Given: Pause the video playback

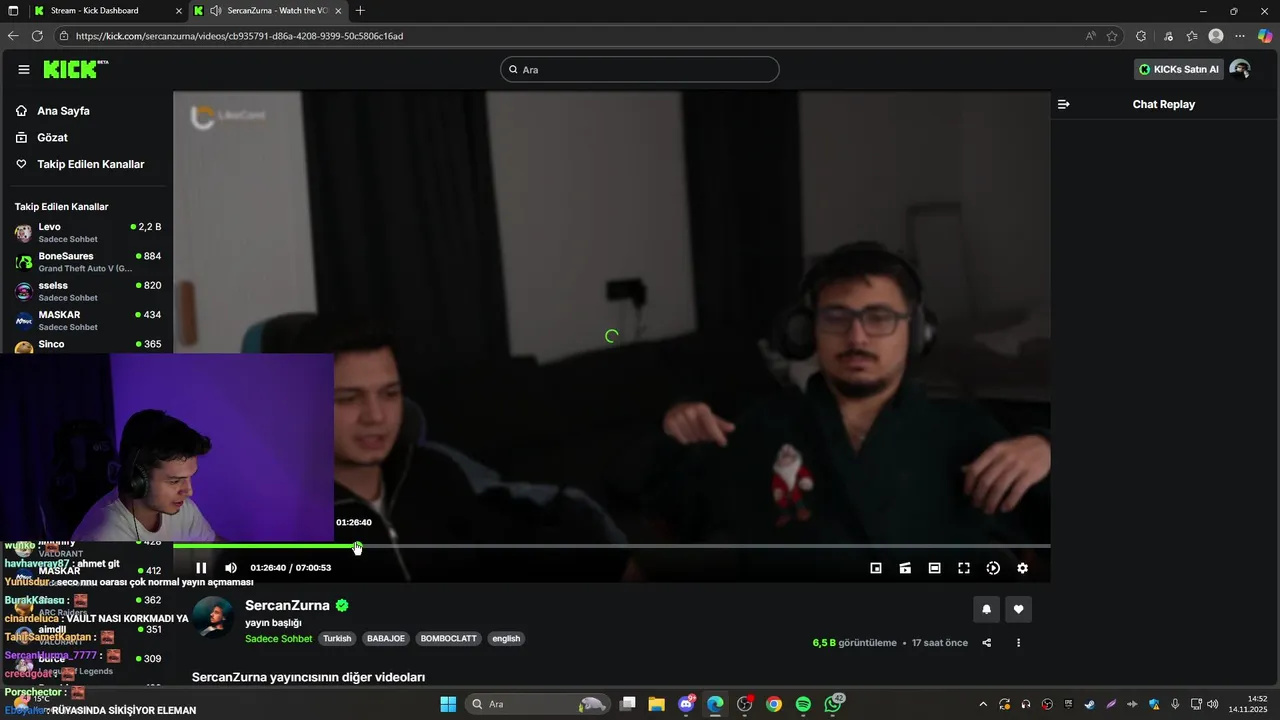Looking at the screenshot, I should [x=201, y=568].
